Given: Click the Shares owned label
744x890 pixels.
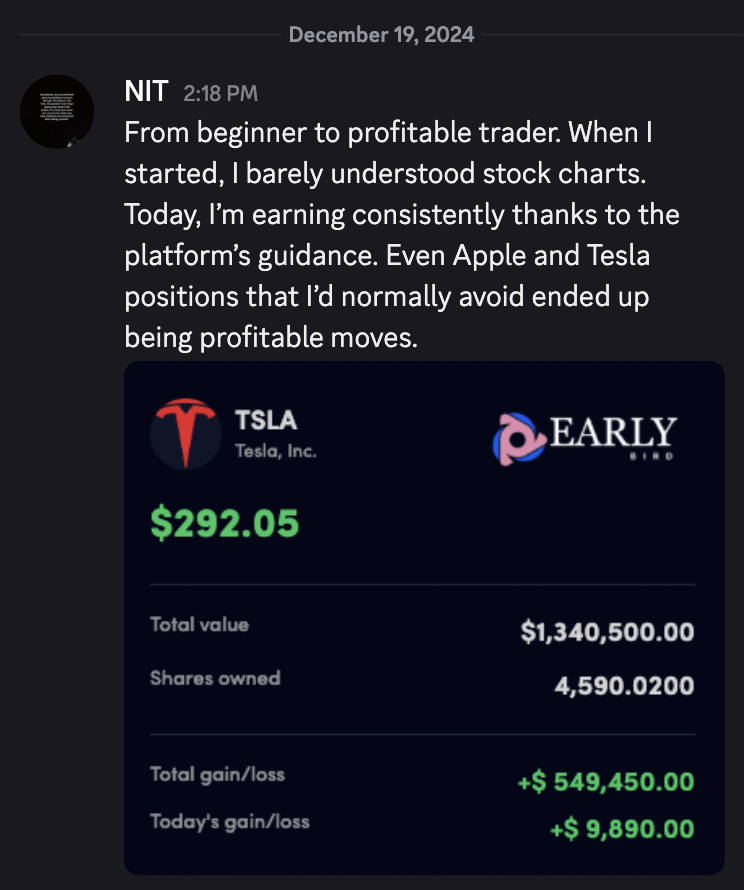Looking at the screenshot, I should [x=215, y=678].
